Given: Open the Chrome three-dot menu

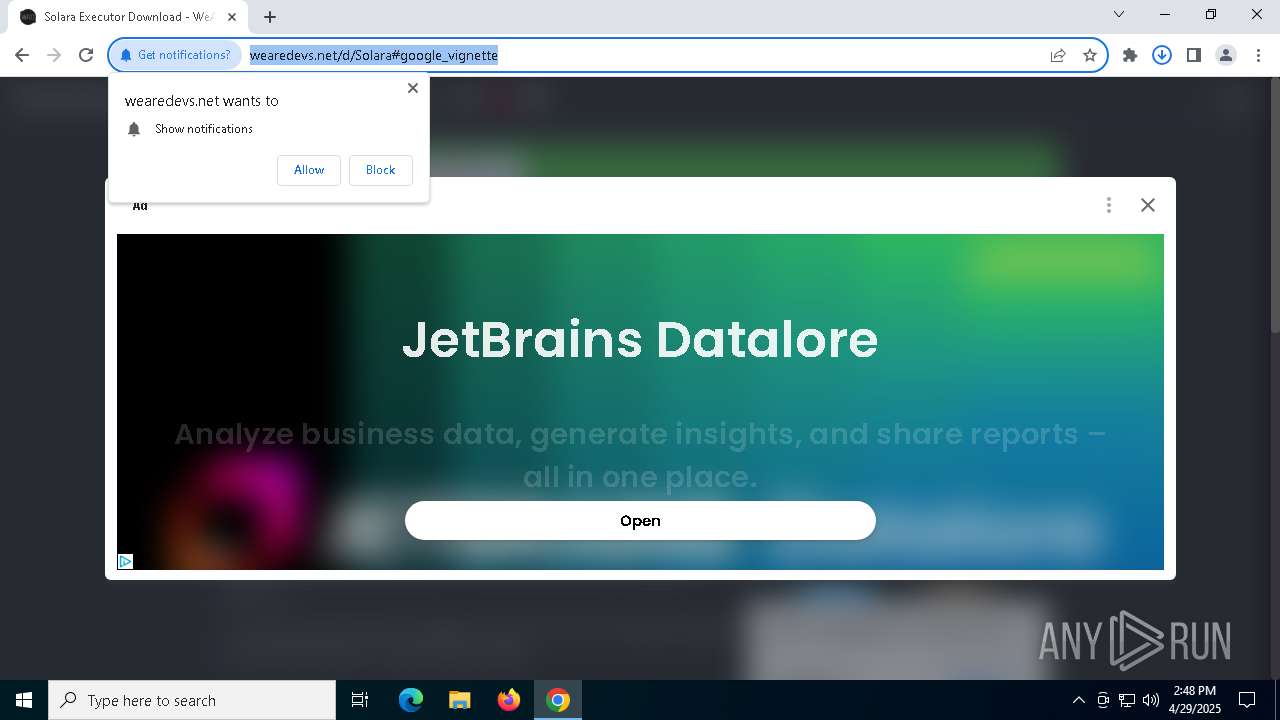Looking at the screenshot, I should 1258,55.
